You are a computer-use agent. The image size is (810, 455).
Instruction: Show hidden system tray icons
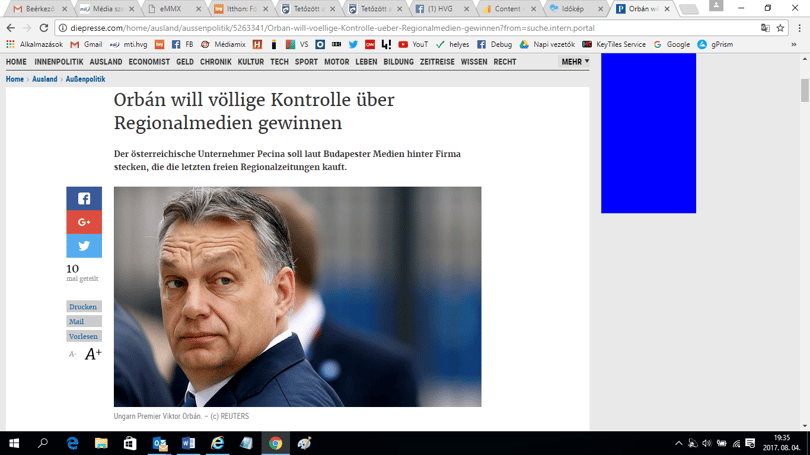click(x=679, y=443)
